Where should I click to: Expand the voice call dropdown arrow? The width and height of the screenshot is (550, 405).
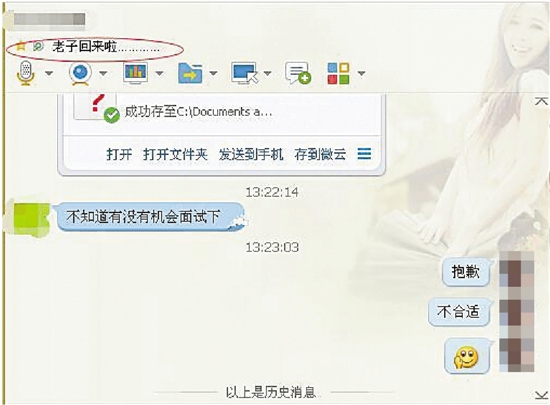(x=49, y=73)
